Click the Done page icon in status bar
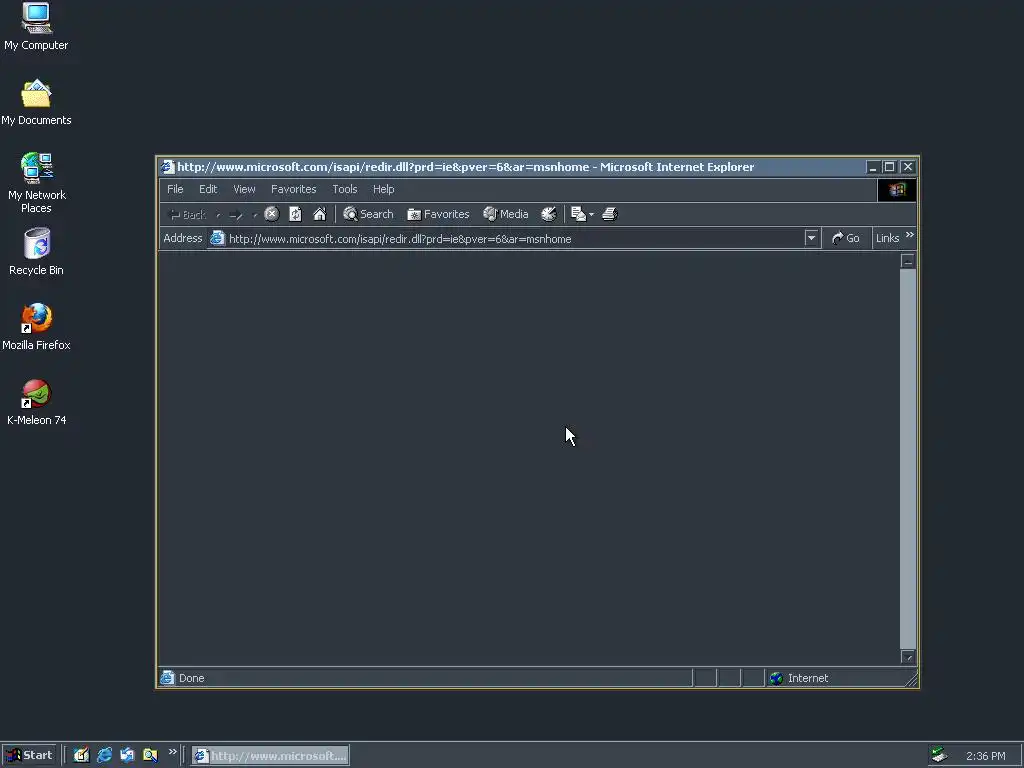 (168, 678)
